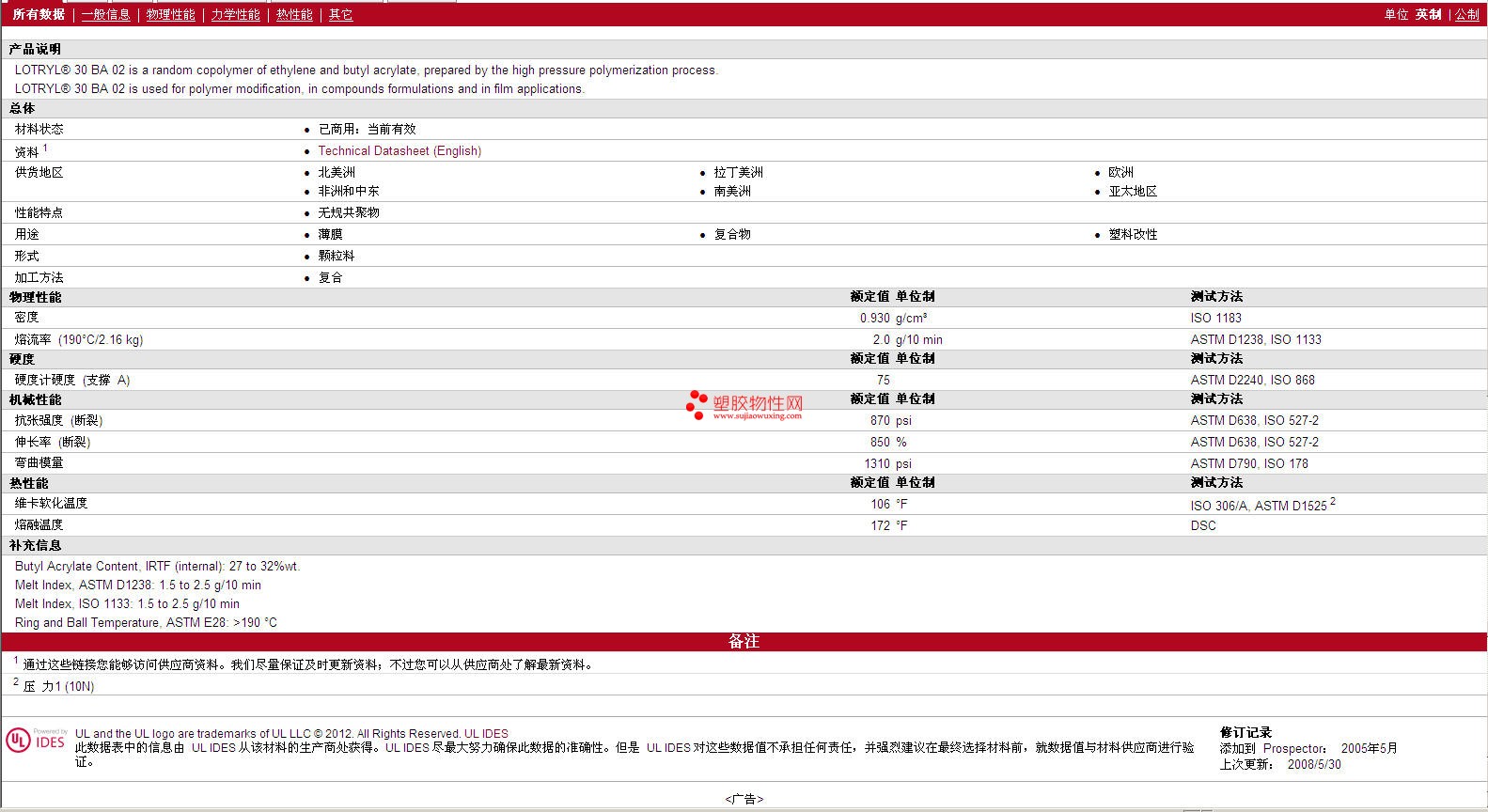Click Vicat softening value 106
1488x812 pixels.
tap(881, 505)
